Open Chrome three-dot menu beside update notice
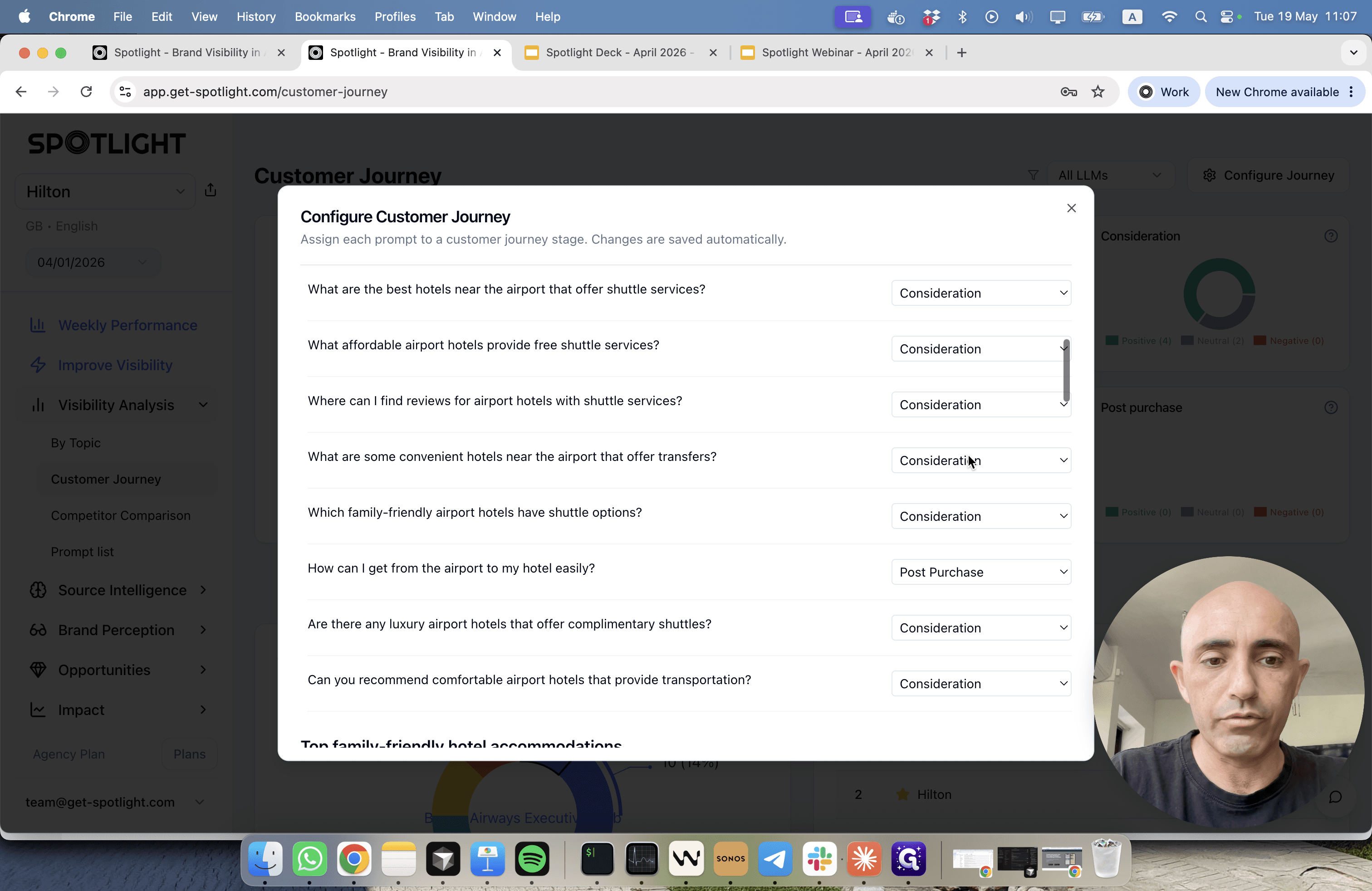This screenshot has width=1372, height=891. 1351,92
